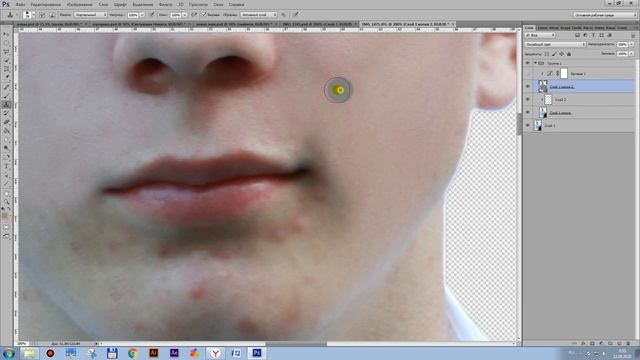
Task: Select the Pen tool
Action: tap(7, 156)
